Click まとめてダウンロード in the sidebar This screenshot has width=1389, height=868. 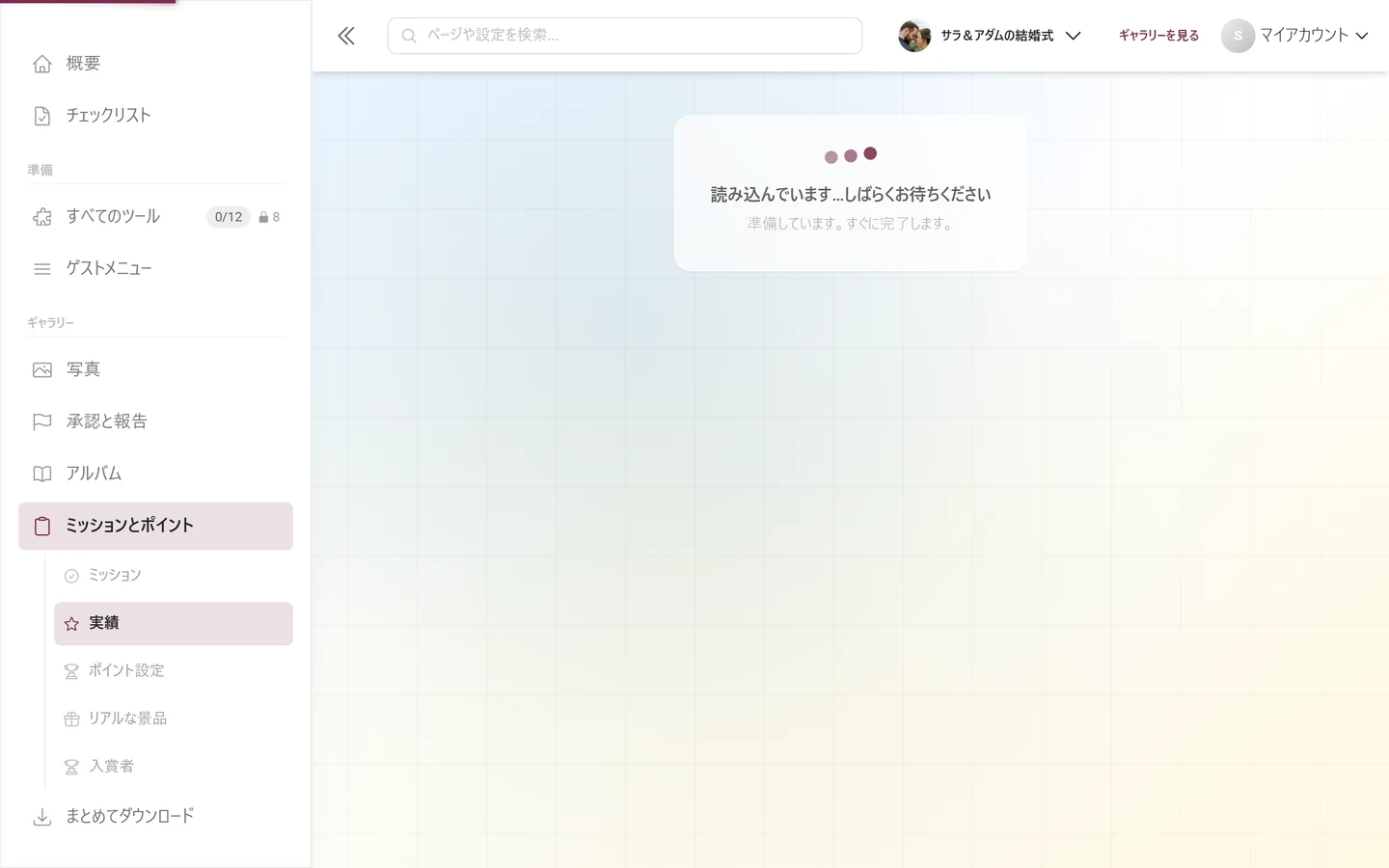coord(155,817)
